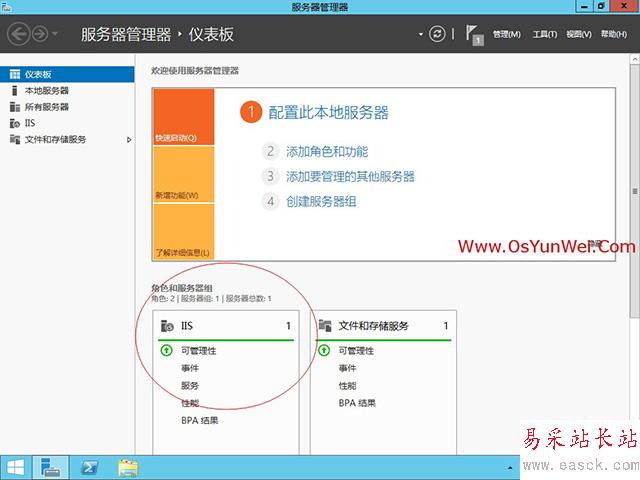Show hidden tray icons arrow

(x=510, y=468)
